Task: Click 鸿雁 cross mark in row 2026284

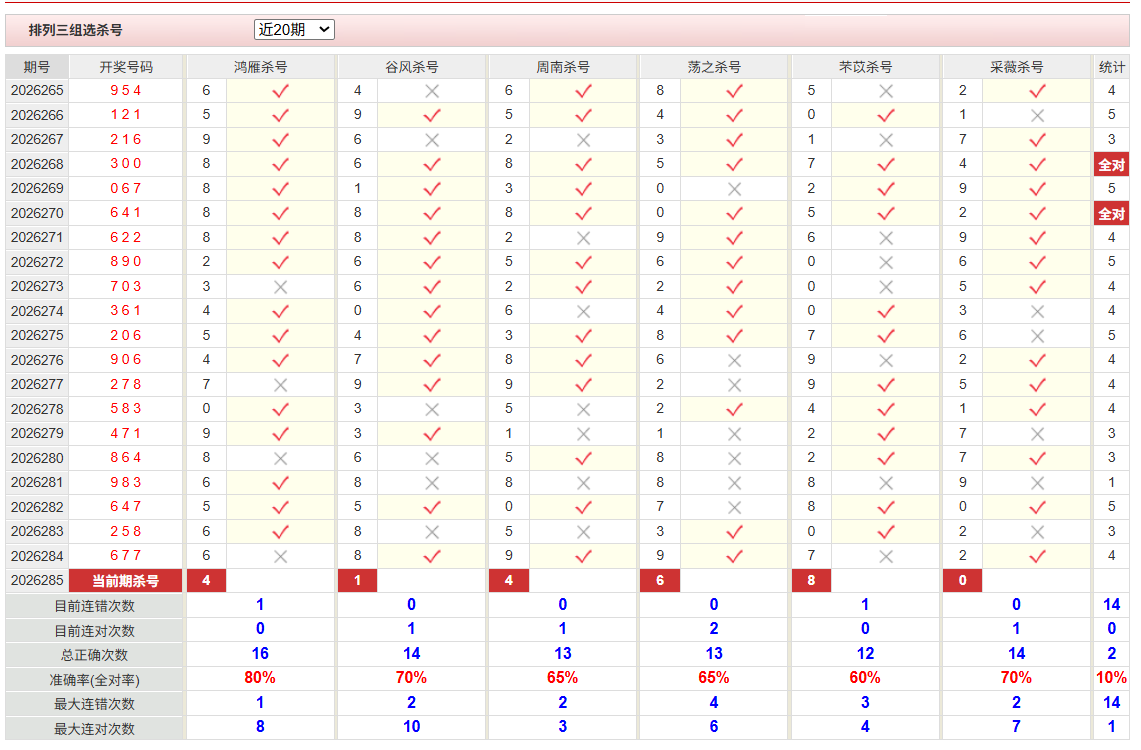Action: coord(280,556)
